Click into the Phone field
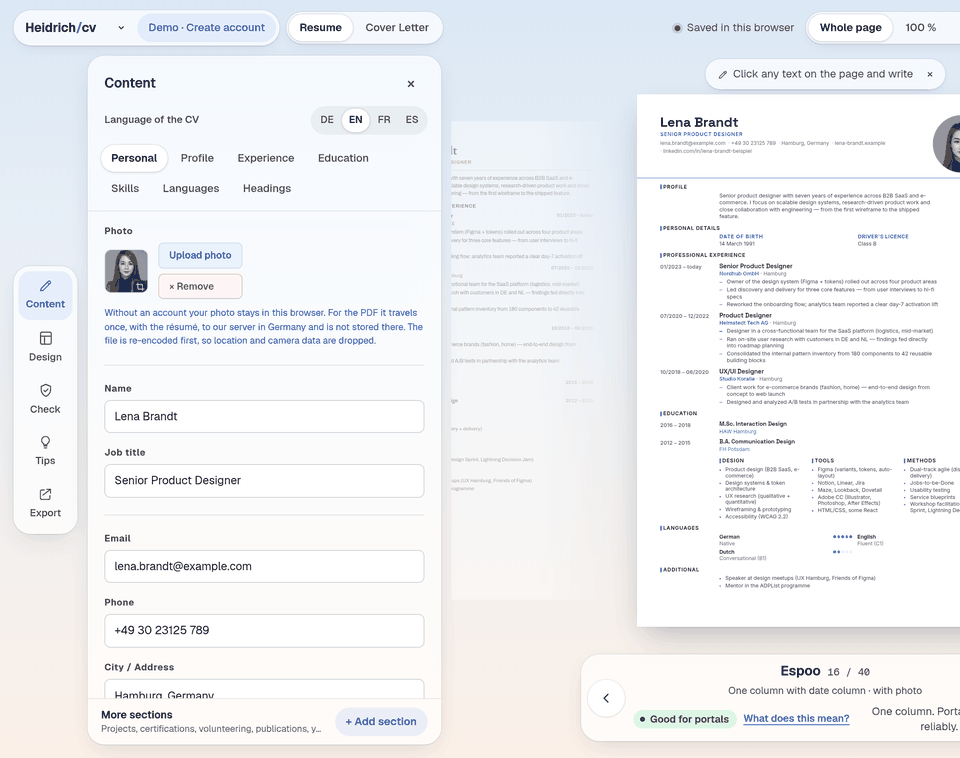Image resolution: width=960 pixels, height=758 pixels. (264, 631)
